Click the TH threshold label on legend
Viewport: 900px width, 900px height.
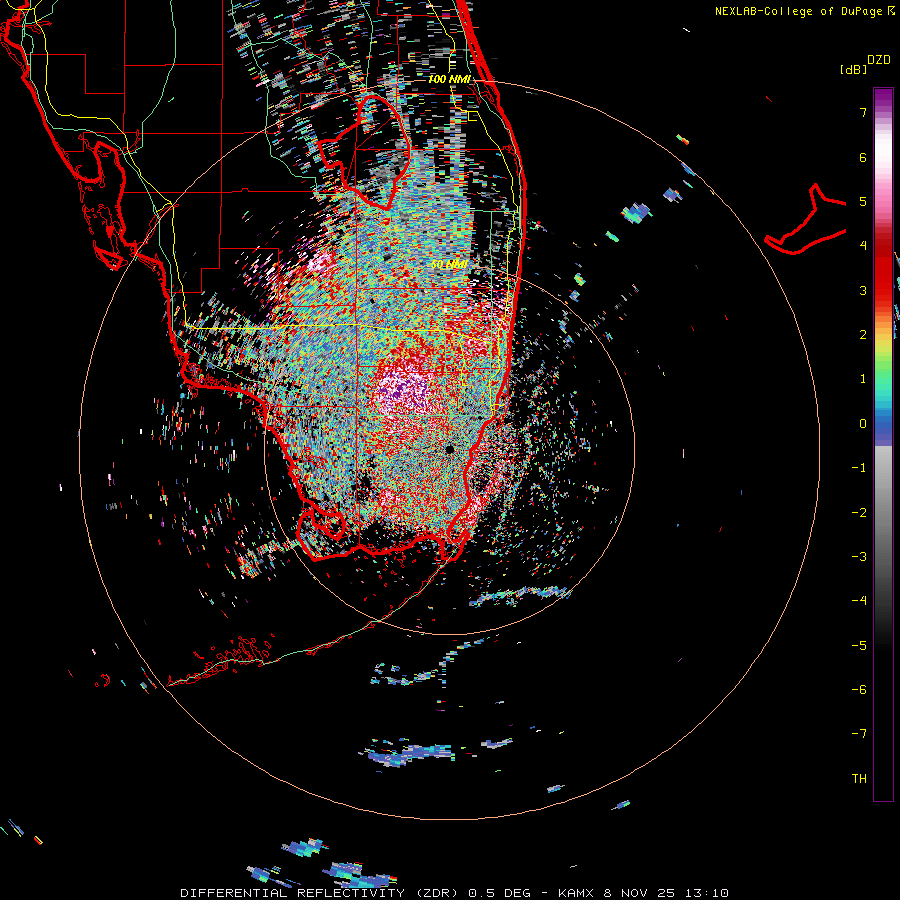point(859,779)
